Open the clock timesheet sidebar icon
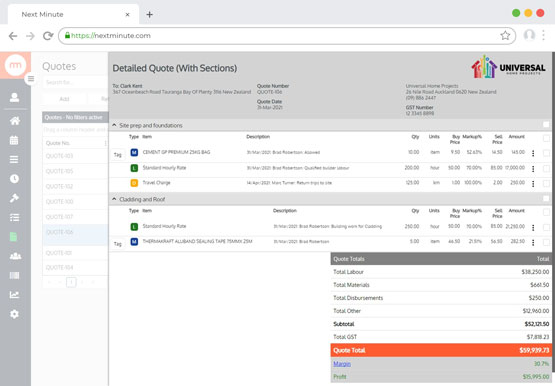555x386 pixels. 14,179
